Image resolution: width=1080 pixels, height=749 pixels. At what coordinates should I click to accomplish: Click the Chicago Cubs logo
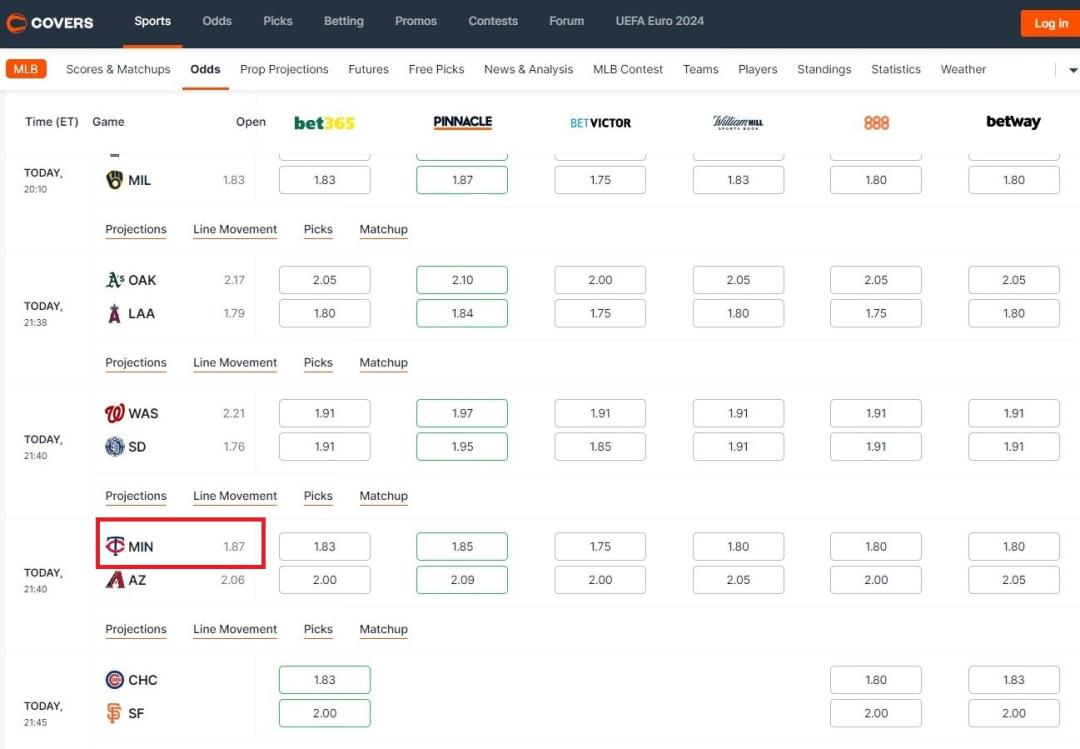click(114, 680)
